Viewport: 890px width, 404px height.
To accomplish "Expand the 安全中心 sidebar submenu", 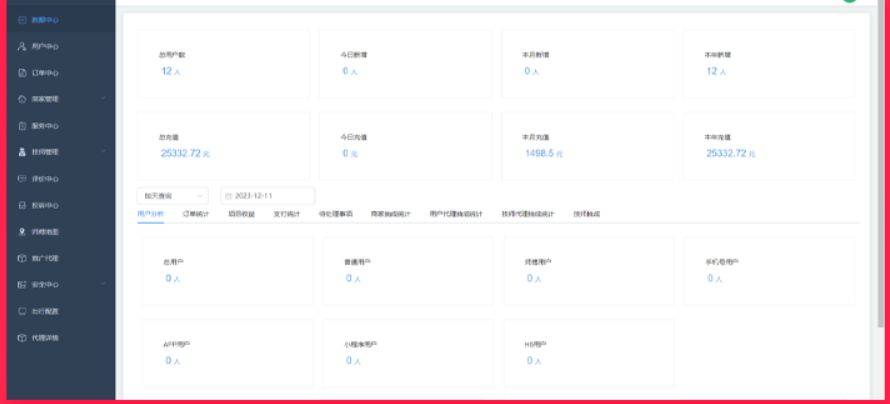I will 103,284.
